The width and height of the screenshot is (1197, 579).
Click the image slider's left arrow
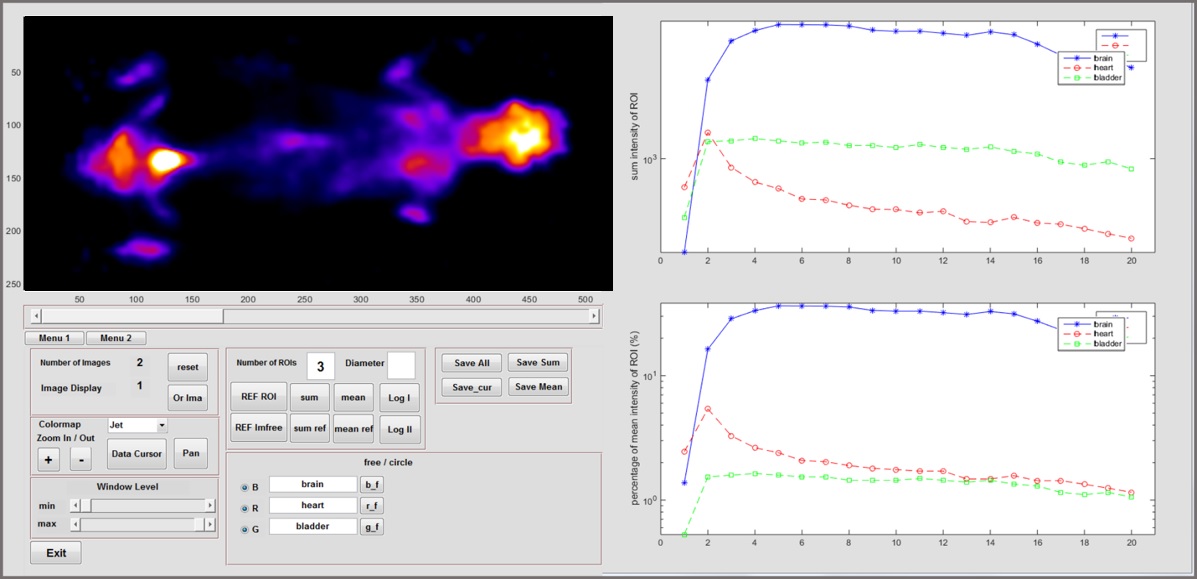click(36, 316)
